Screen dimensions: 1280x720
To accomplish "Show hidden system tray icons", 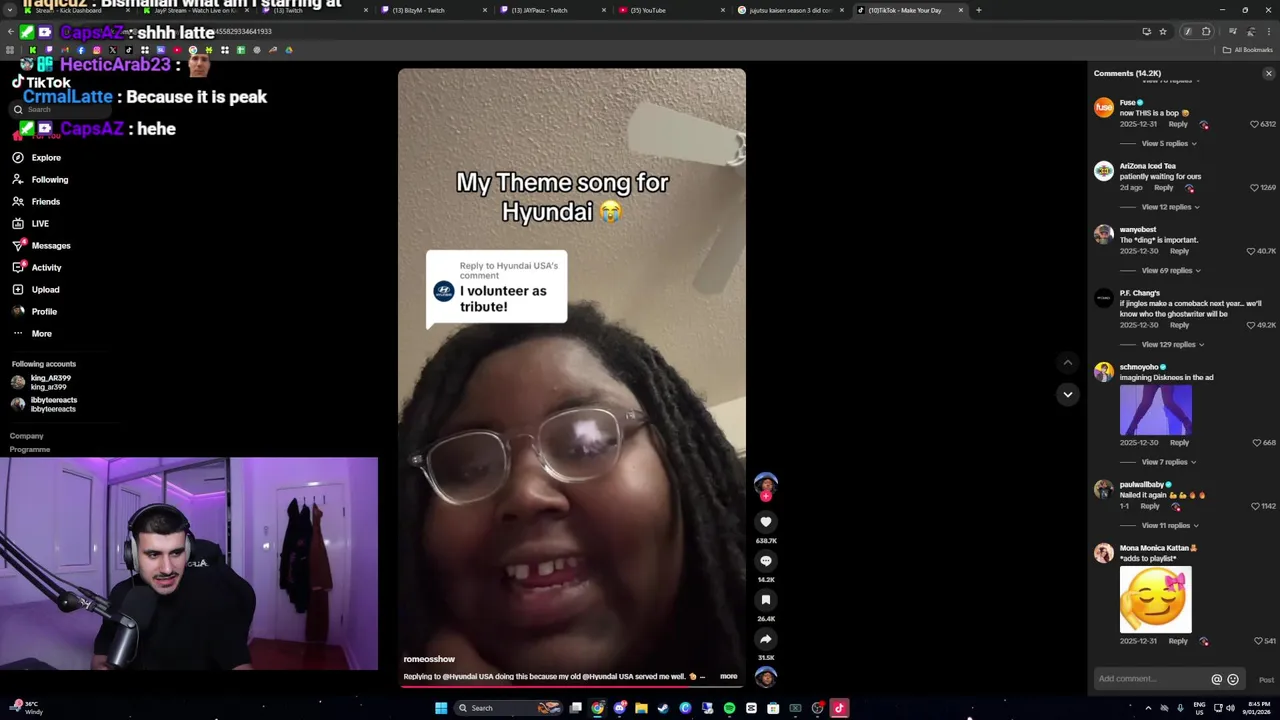I will [x=1148, y=708].
